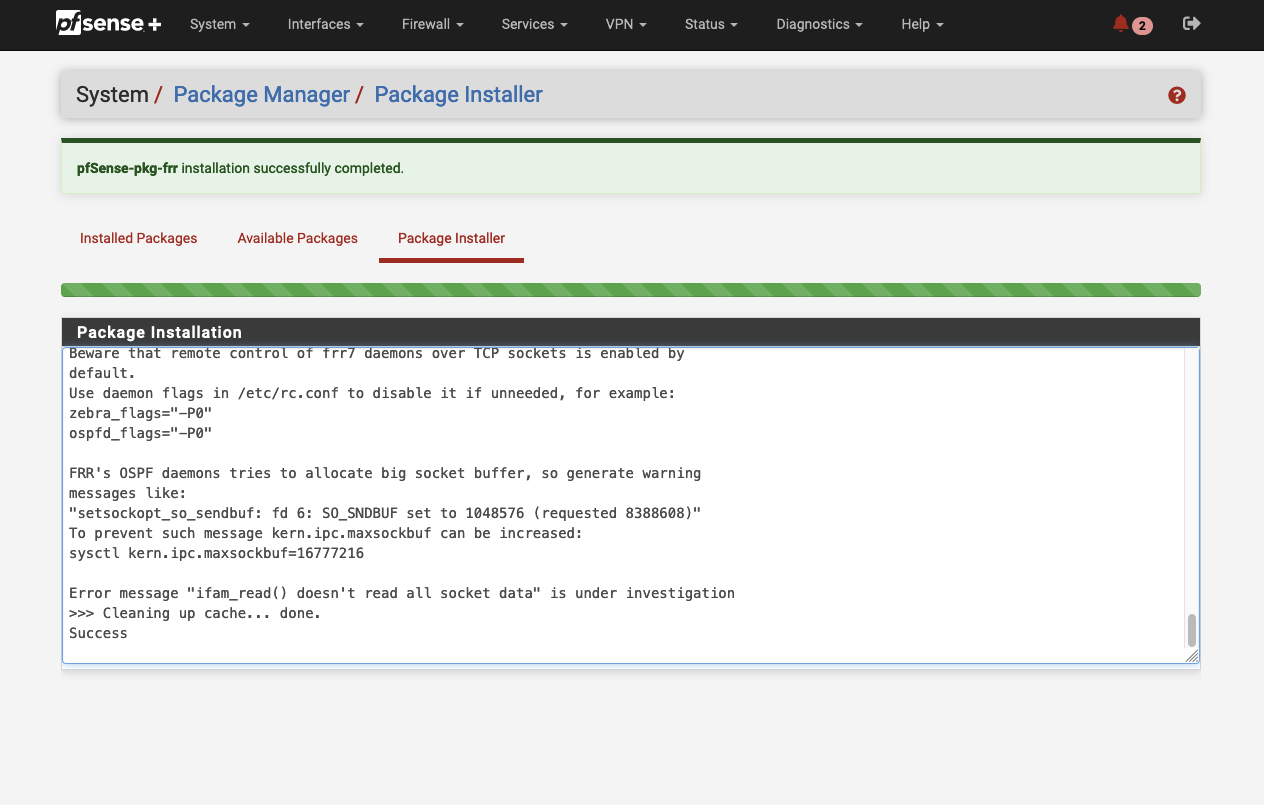This screenshot has width=1264, height=805.
Task: Expand the Firewall dropdown menu
Action: point(432,24)
